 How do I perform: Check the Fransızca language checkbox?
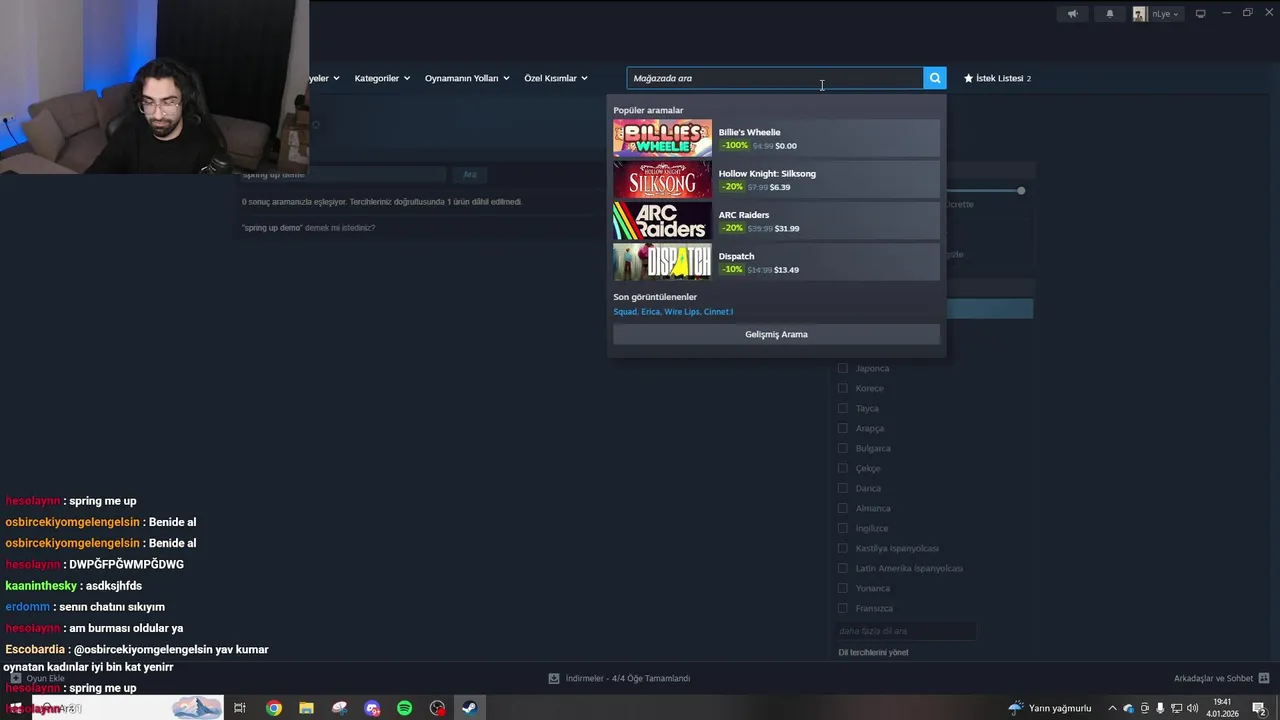pyautogui.click(x=842, y=608)
